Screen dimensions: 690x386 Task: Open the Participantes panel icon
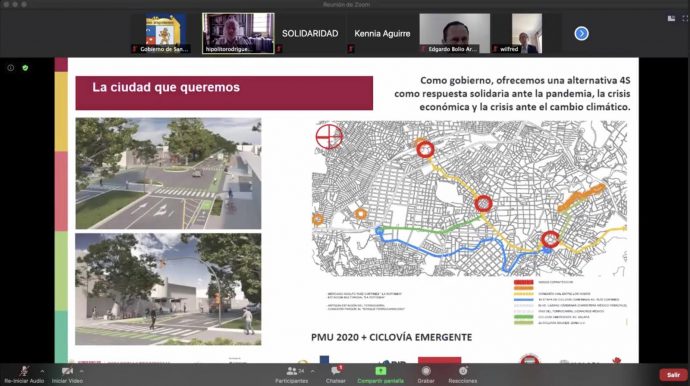click(291, 371)
